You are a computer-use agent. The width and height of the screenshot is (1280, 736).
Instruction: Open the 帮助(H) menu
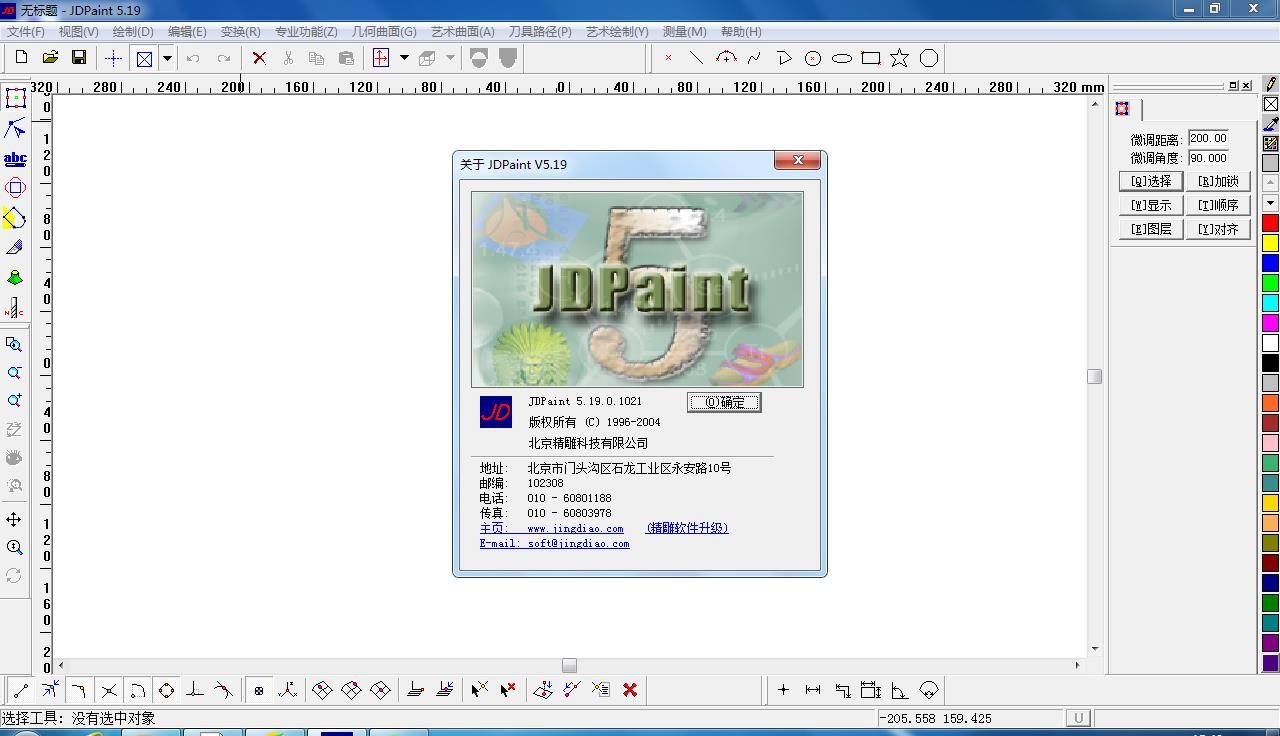click(x=741, y=32)
